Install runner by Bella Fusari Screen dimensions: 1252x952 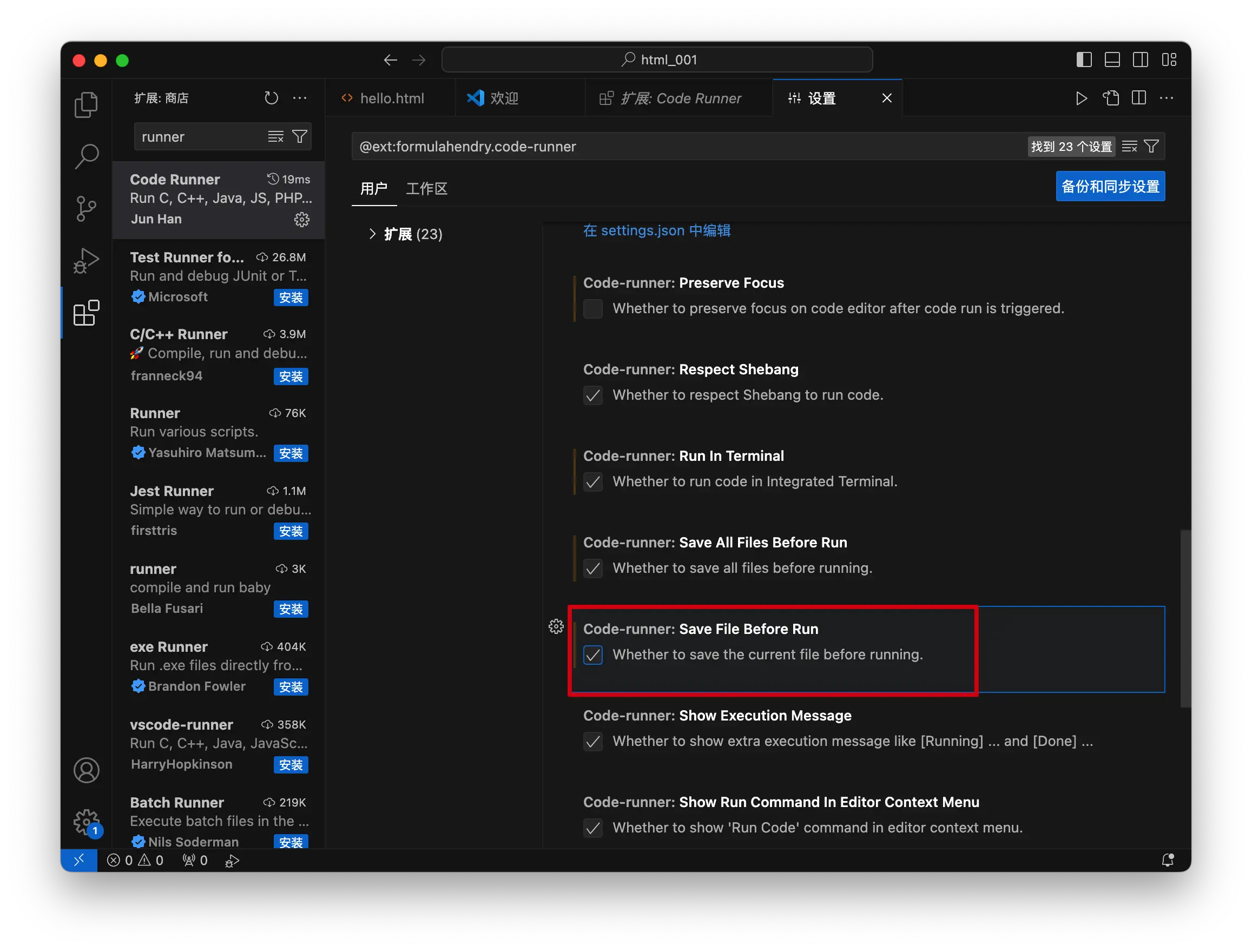(291, 609)
